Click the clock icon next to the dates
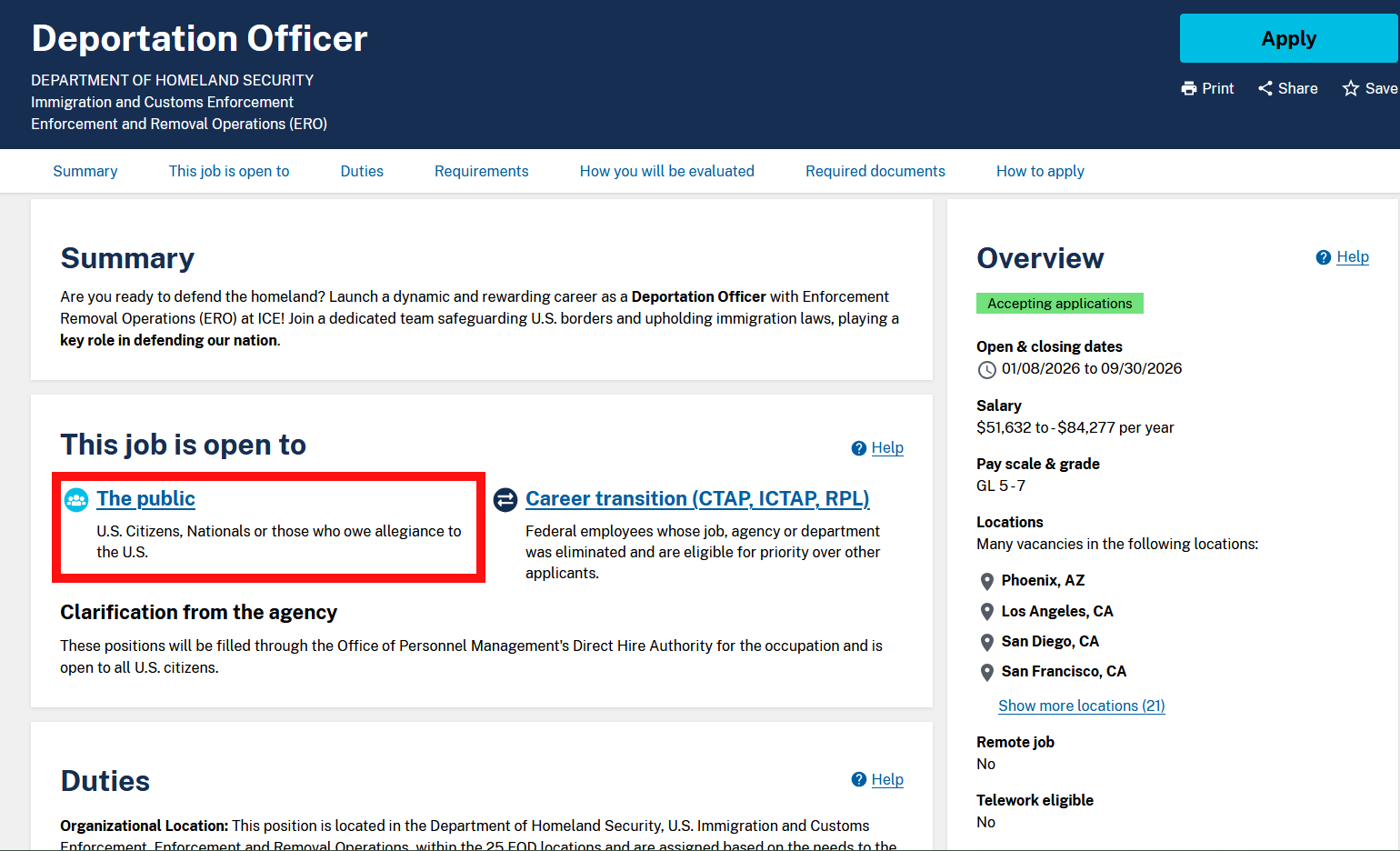1400x851 pixels. click(x=986, y=369)
